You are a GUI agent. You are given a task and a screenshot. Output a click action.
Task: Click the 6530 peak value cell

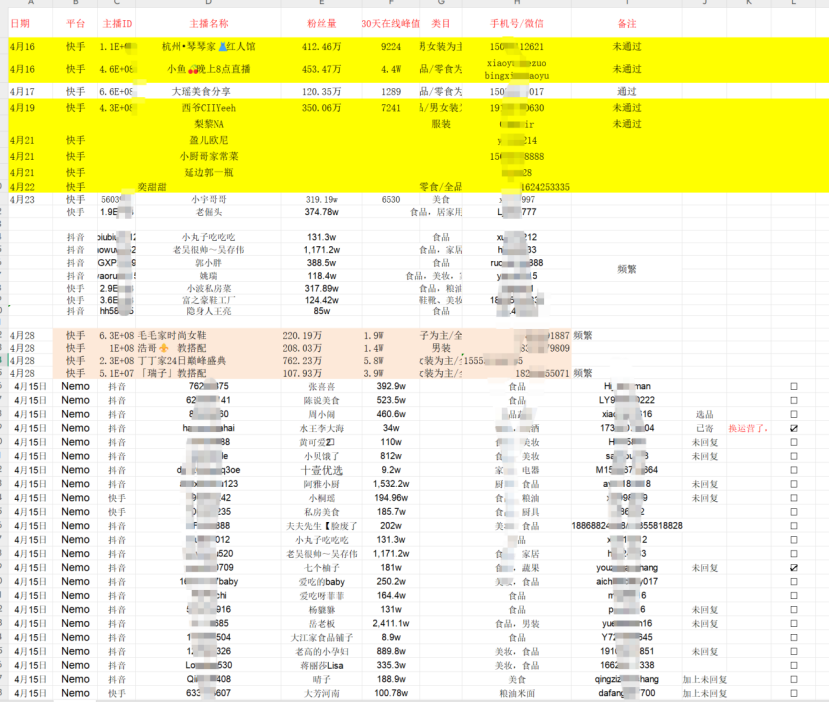click(391, 199)
